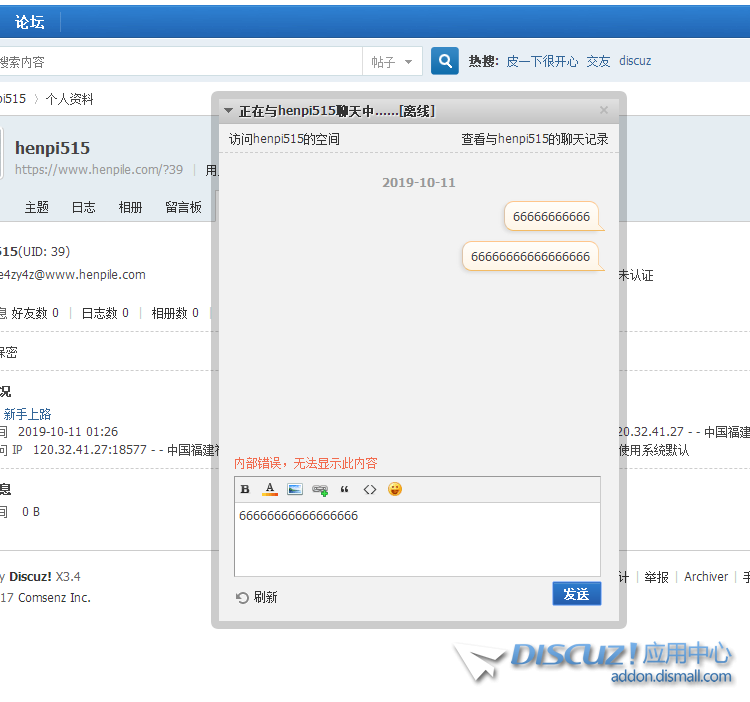The width and height of the screenshot is (750, 702).
Task: Click the insert link icon
Action: pos(320,489)
